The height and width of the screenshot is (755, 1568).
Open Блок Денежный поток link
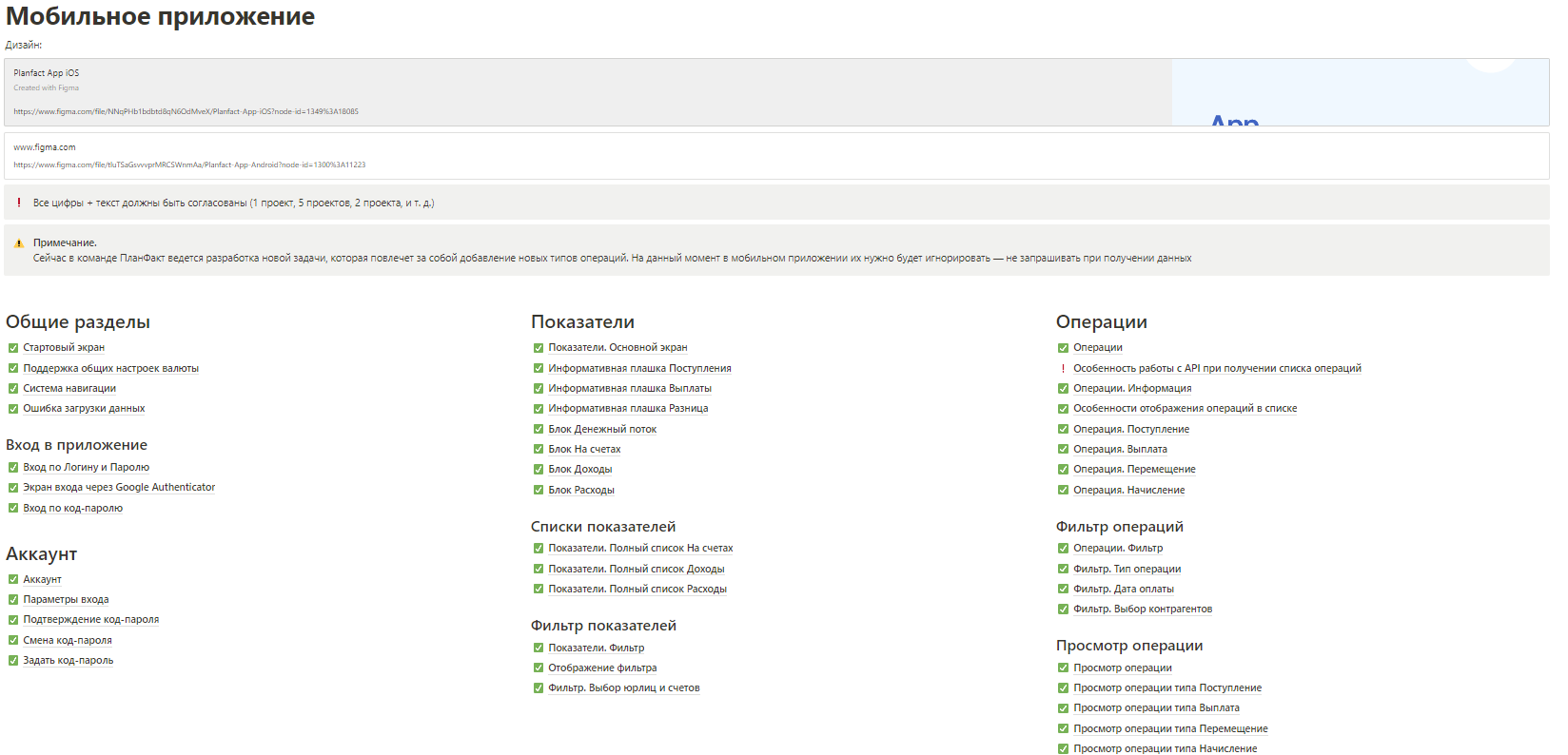(602, 430)
